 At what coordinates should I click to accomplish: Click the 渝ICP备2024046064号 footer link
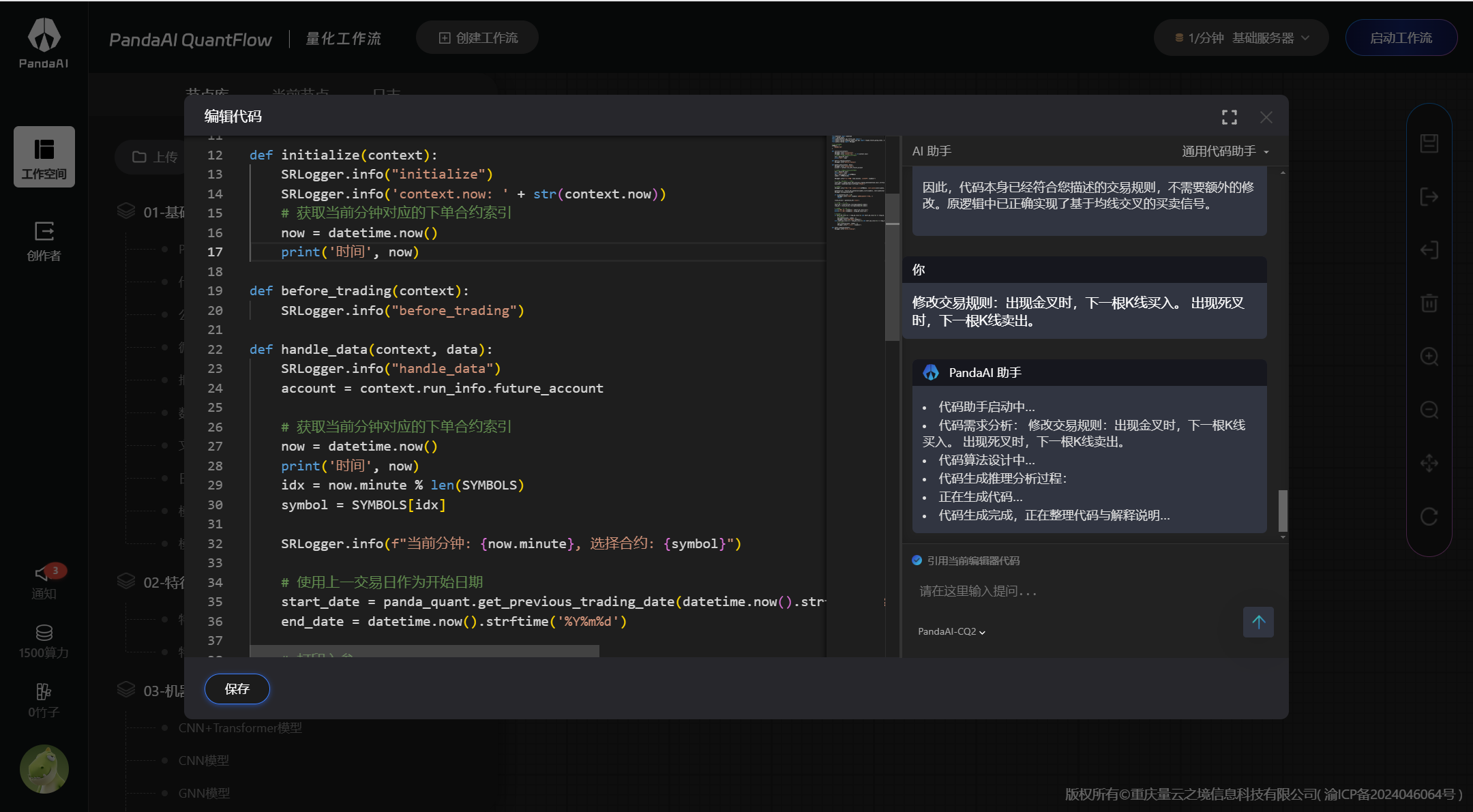click(x=1389, y=794)
